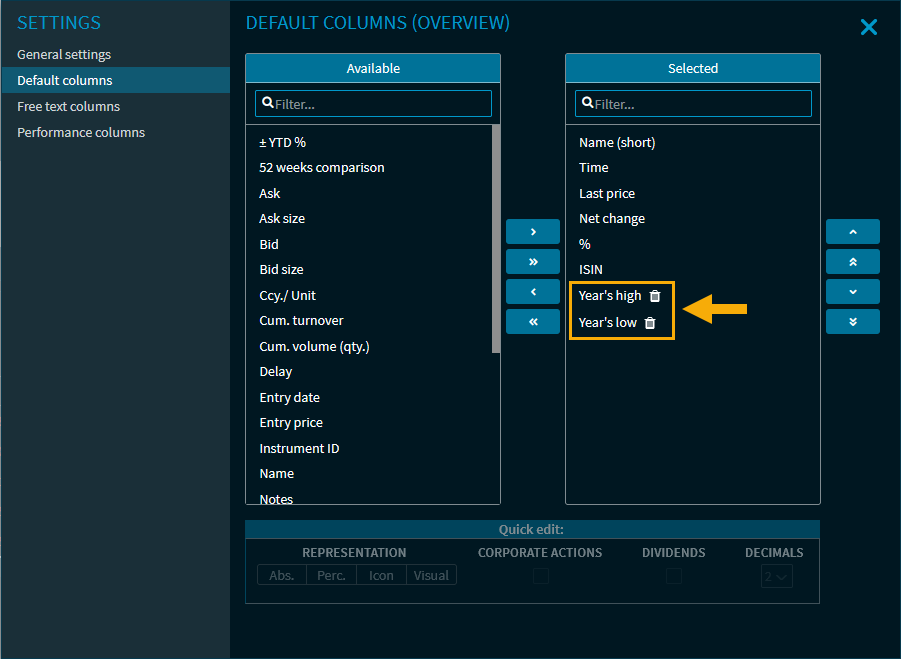This screenshot has width=901, height=659.
Task: Open Performance columns section
Action: (81, 132)
